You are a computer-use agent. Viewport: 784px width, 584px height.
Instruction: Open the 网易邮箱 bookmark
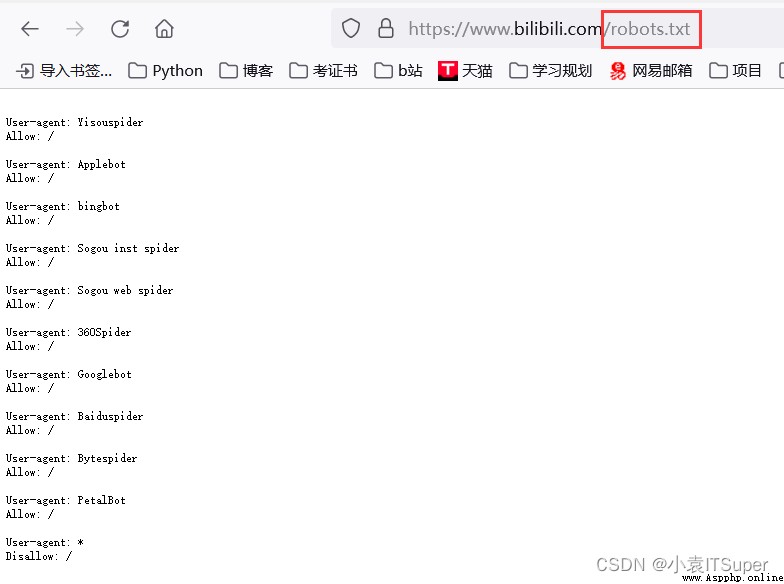[650, 71]
